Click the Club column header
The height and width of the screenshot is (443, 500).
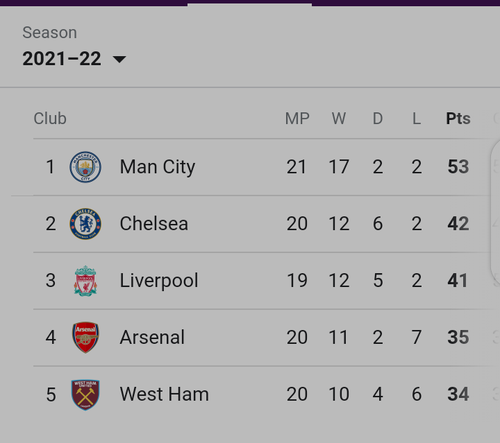(50, 118)
